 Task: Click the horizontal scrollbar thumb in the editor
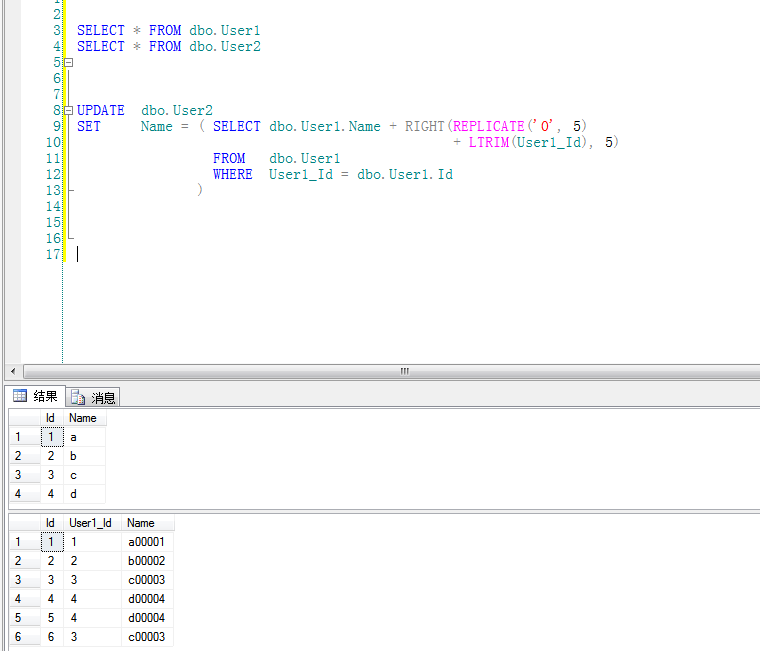(x=404, y=371)
